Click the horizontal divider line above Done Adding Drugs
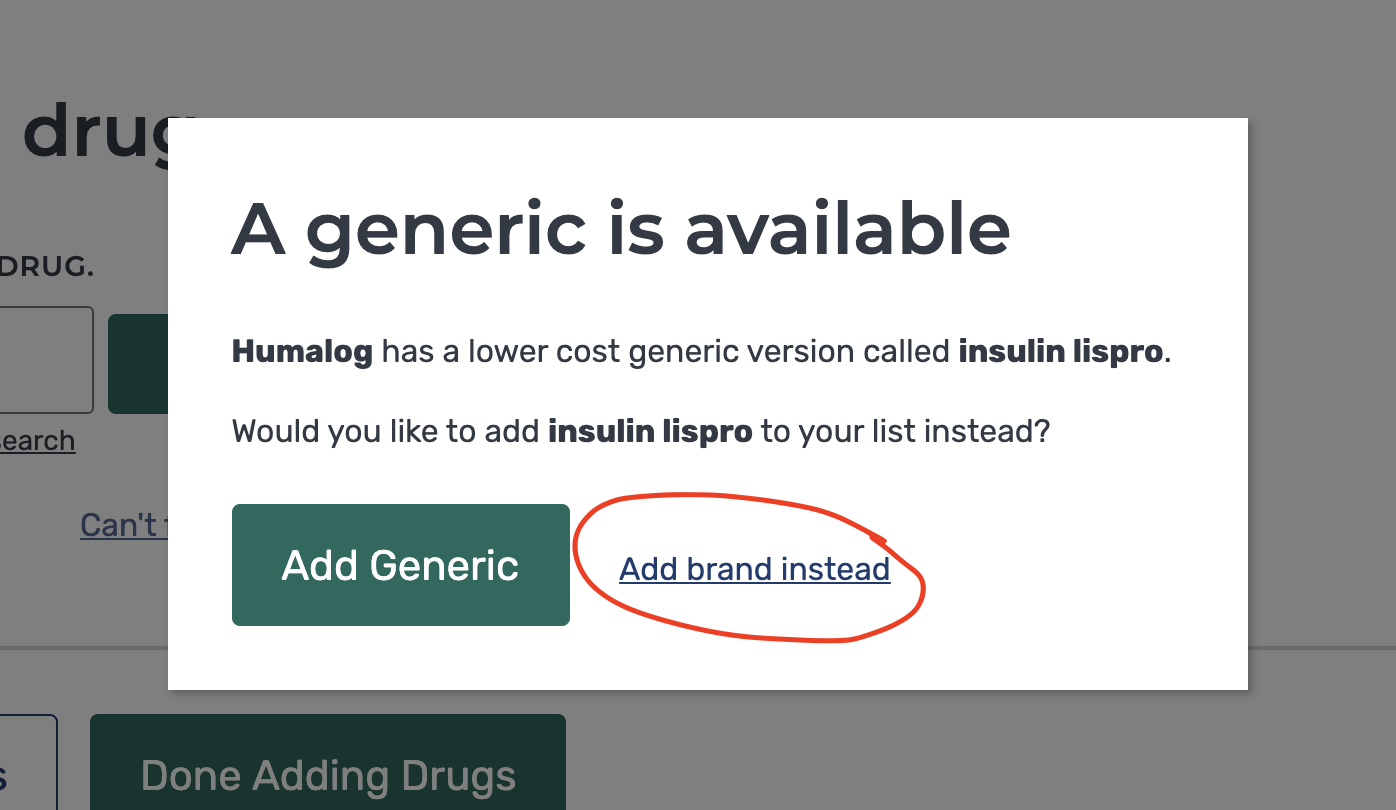Screen dimensions: 1396x810 click(84, 648)
